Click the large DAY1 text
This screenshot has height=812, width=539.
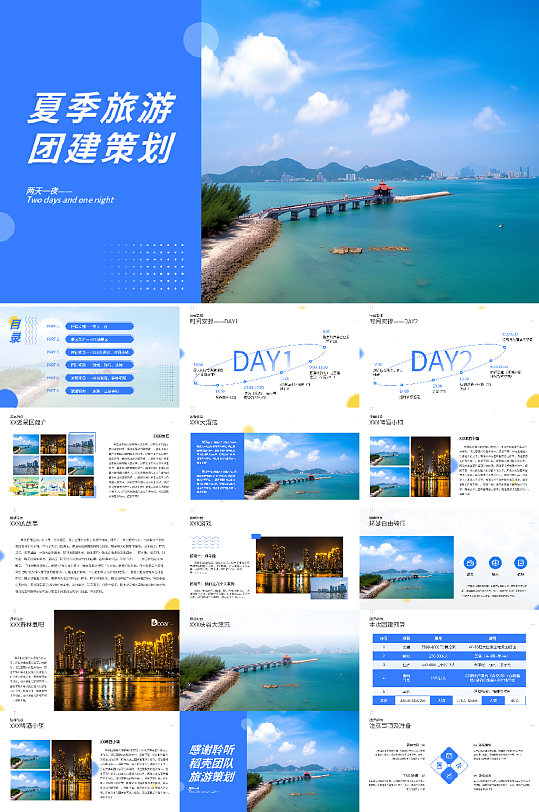point(263,361)
